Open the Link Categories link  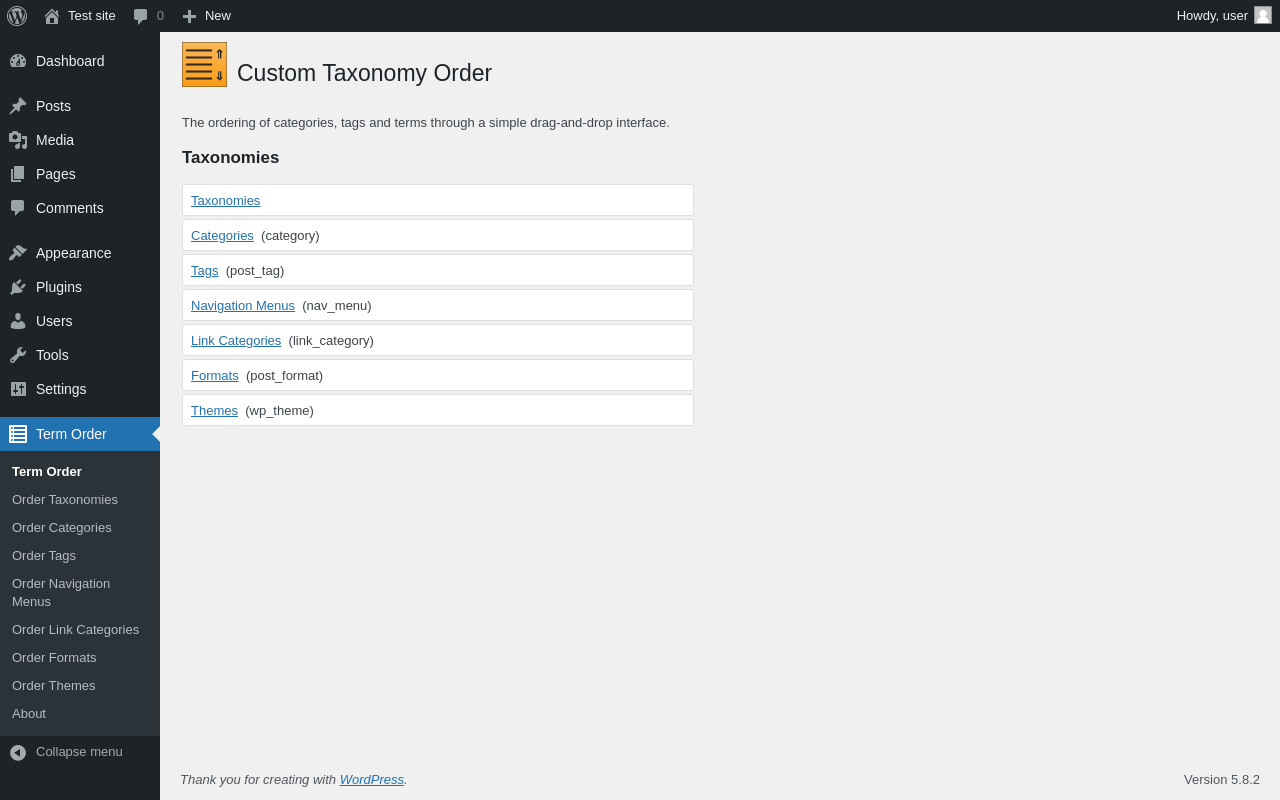236,340
